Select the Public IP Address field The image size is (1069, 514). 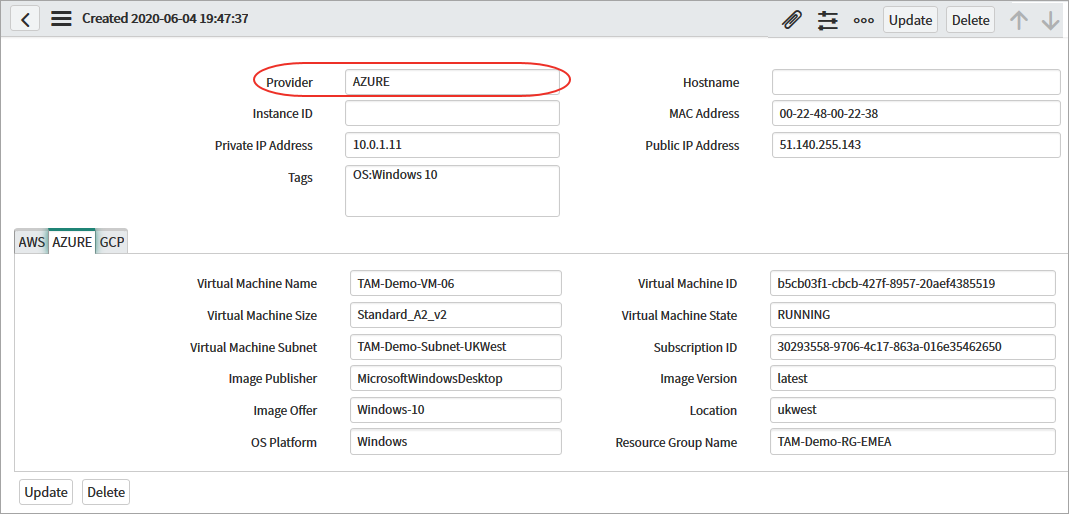coord(915,145)
